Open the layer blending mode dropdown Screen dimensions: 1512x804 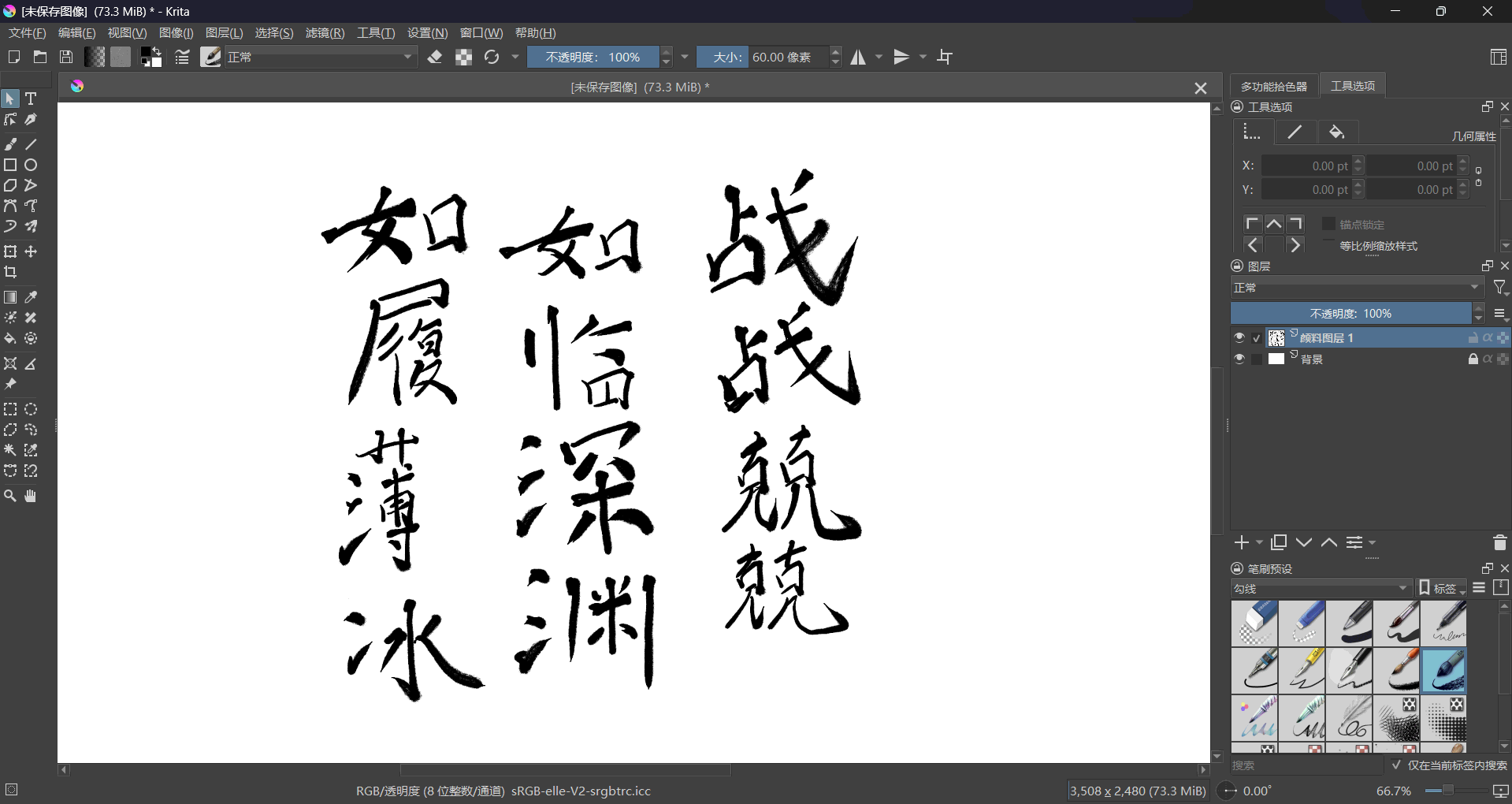(x=1355, y=287)
